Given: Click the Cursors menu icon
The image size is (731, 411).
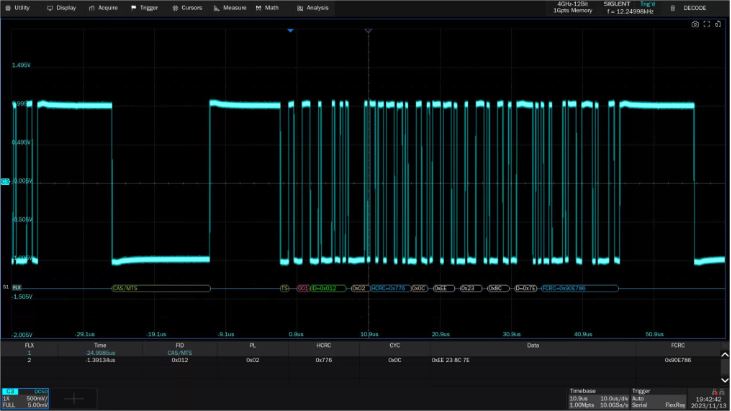Looking at the screenshot, I should [x=174, y=7].
